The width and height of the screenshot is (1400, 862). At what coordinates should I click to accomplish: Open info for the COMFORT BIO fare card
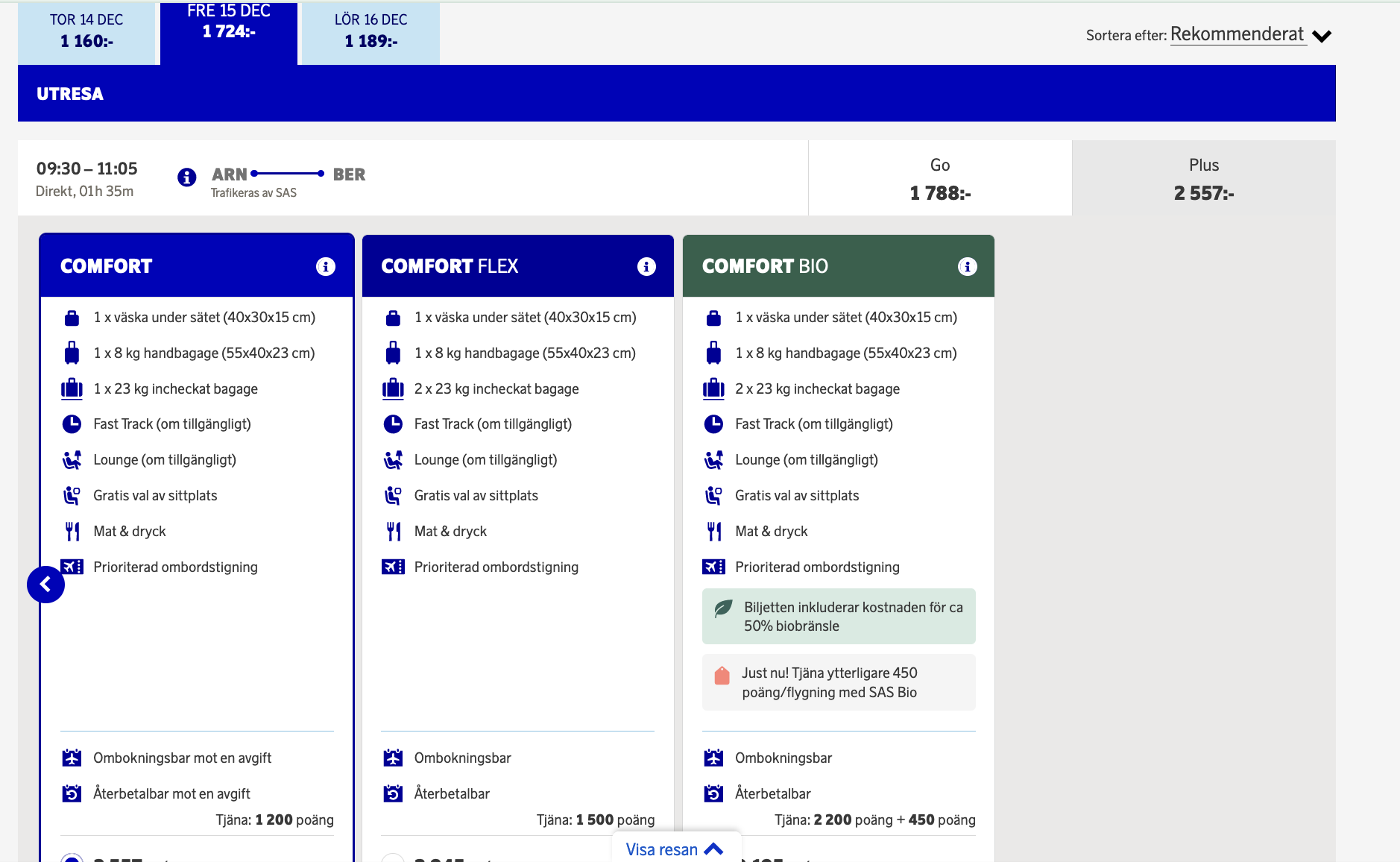967,265
